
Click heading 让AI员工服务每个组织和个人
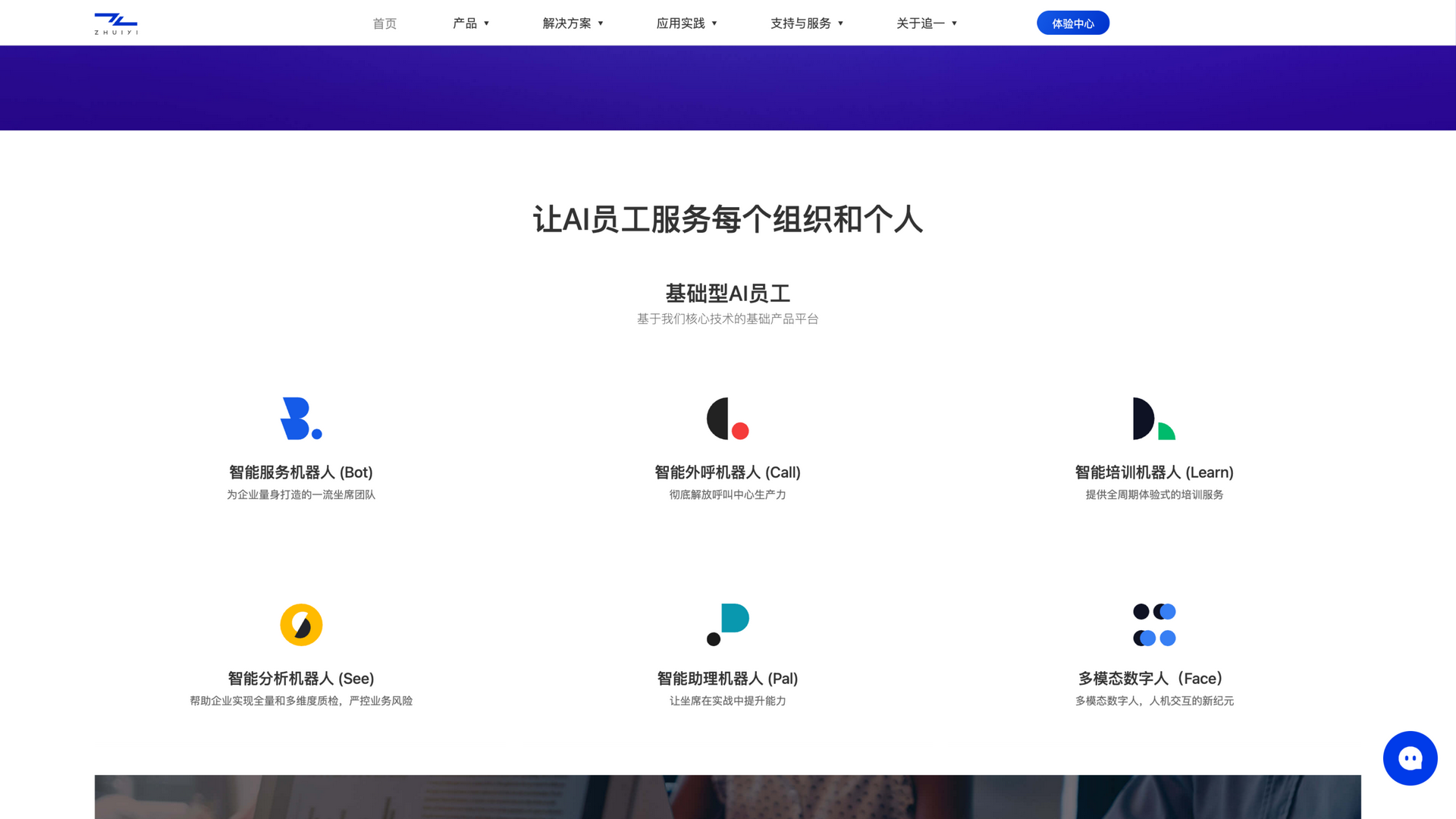point(728,219)
